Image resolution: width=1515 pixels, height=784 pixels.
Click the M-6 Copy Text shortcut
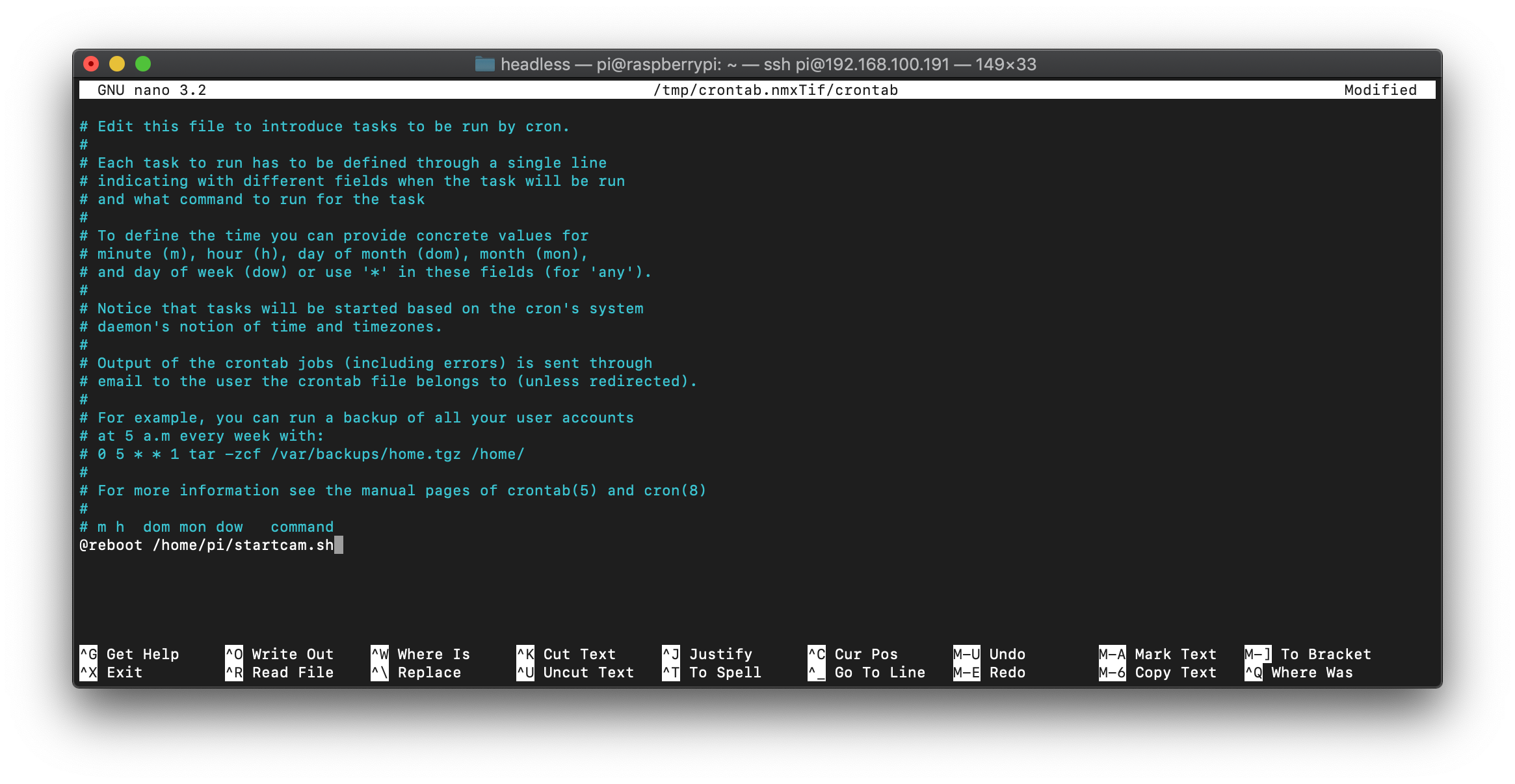[1157, 672]
